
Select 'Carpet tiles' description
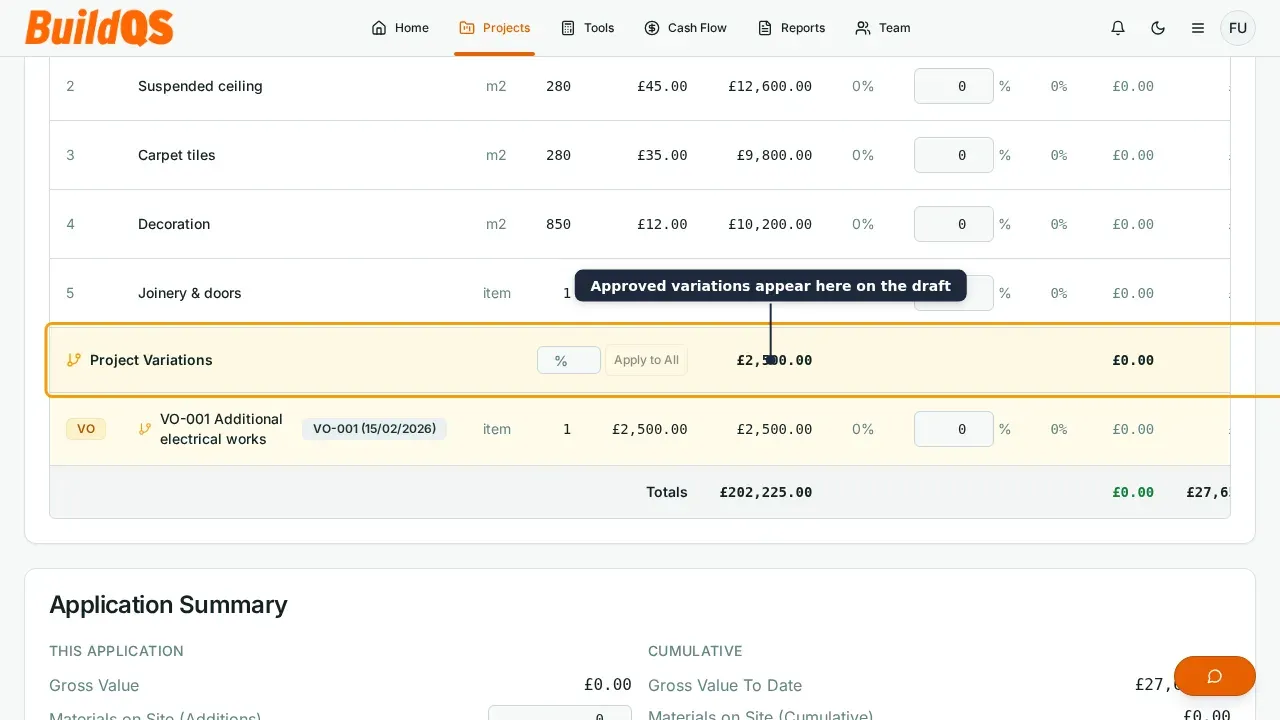point(177,155)
